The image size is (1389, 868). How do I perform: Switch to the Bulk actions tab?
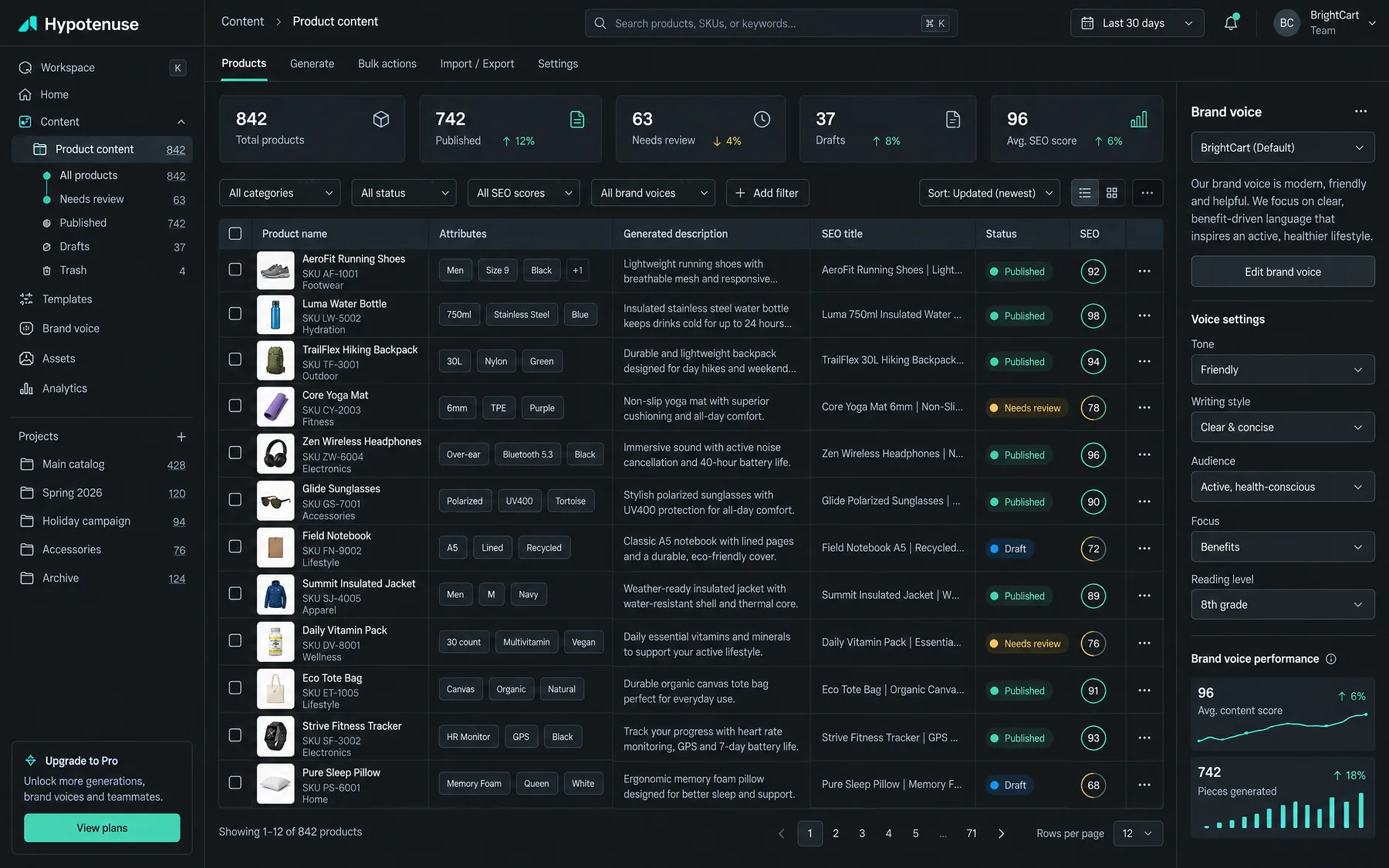coord(387,64)
